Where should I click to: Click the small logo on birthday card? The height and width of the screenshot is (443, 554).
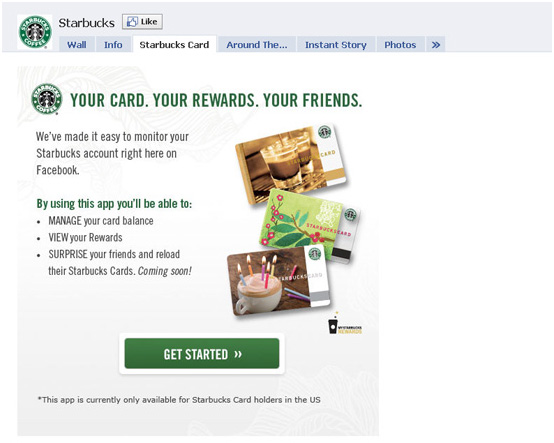pos(315,254)
